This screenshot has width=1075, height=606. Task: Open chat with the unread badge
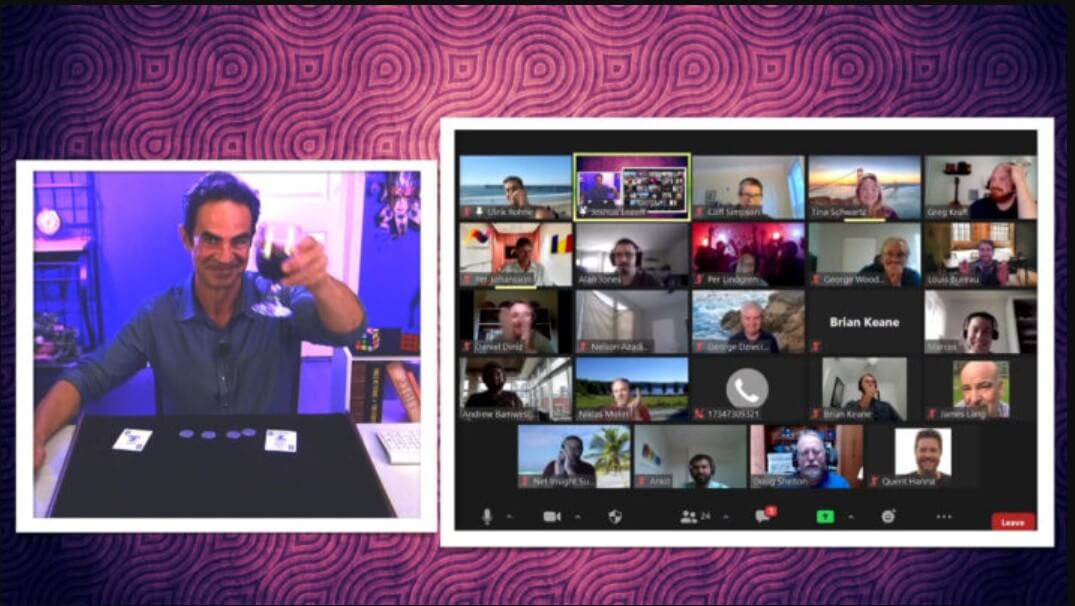(x=763, y=516)
